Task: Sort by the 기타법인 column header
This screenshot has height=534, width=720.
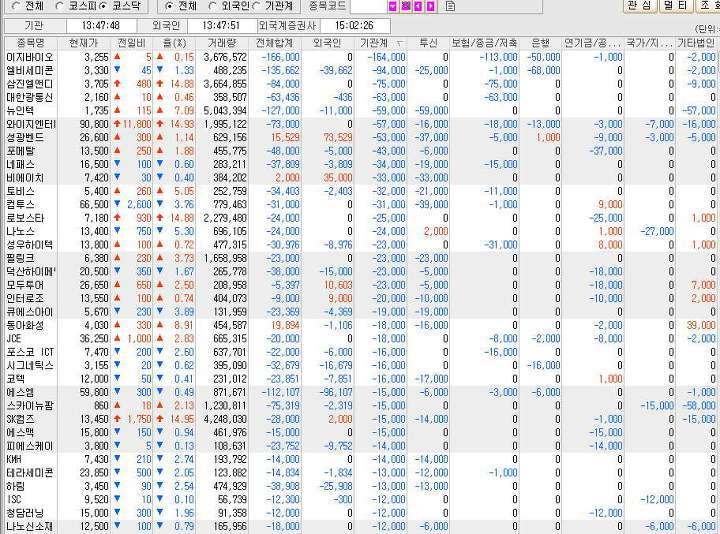Action: pos(696,43)
